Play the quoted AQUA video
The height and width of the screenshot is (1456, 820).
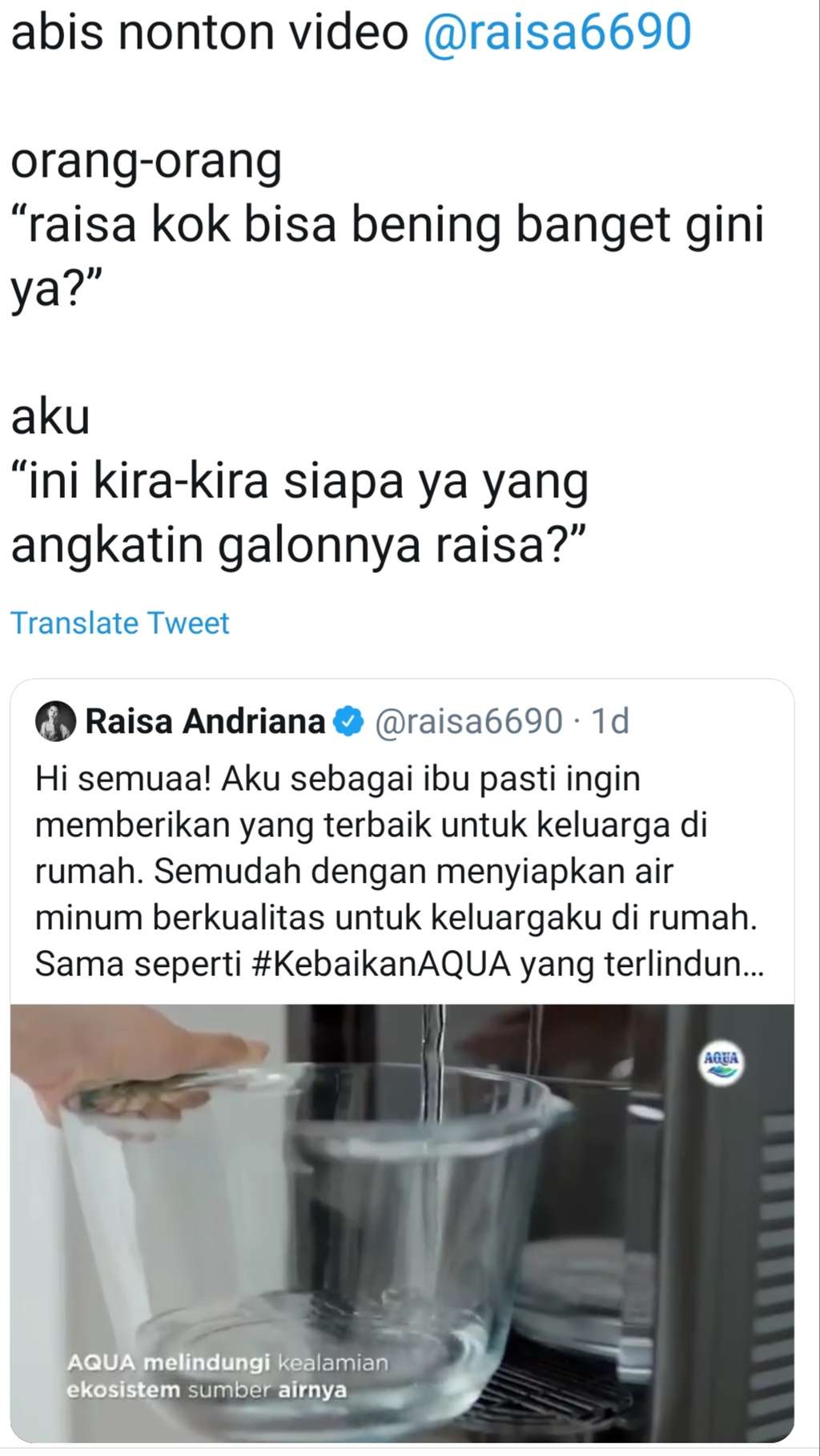(x=402, y=1222)
